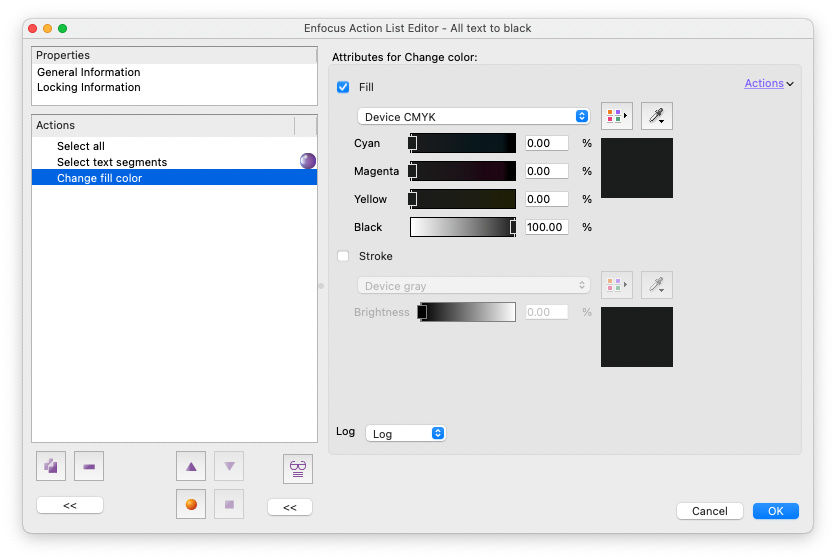The height and width of the screenshot is (560, 836).
Task: Click the Fill color preview swatch
Action: pyautogui.click(x=637, y=168)
